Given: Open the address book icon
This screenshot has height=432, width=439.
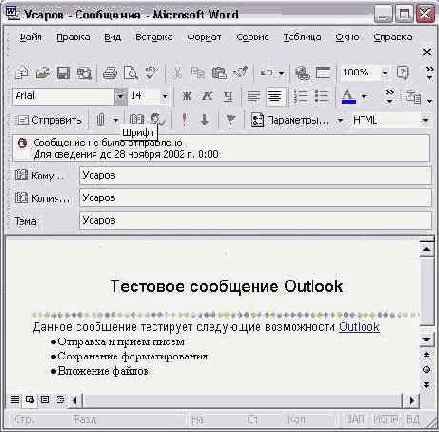Looking at the screenshot, I should click(x=137, y=119).
